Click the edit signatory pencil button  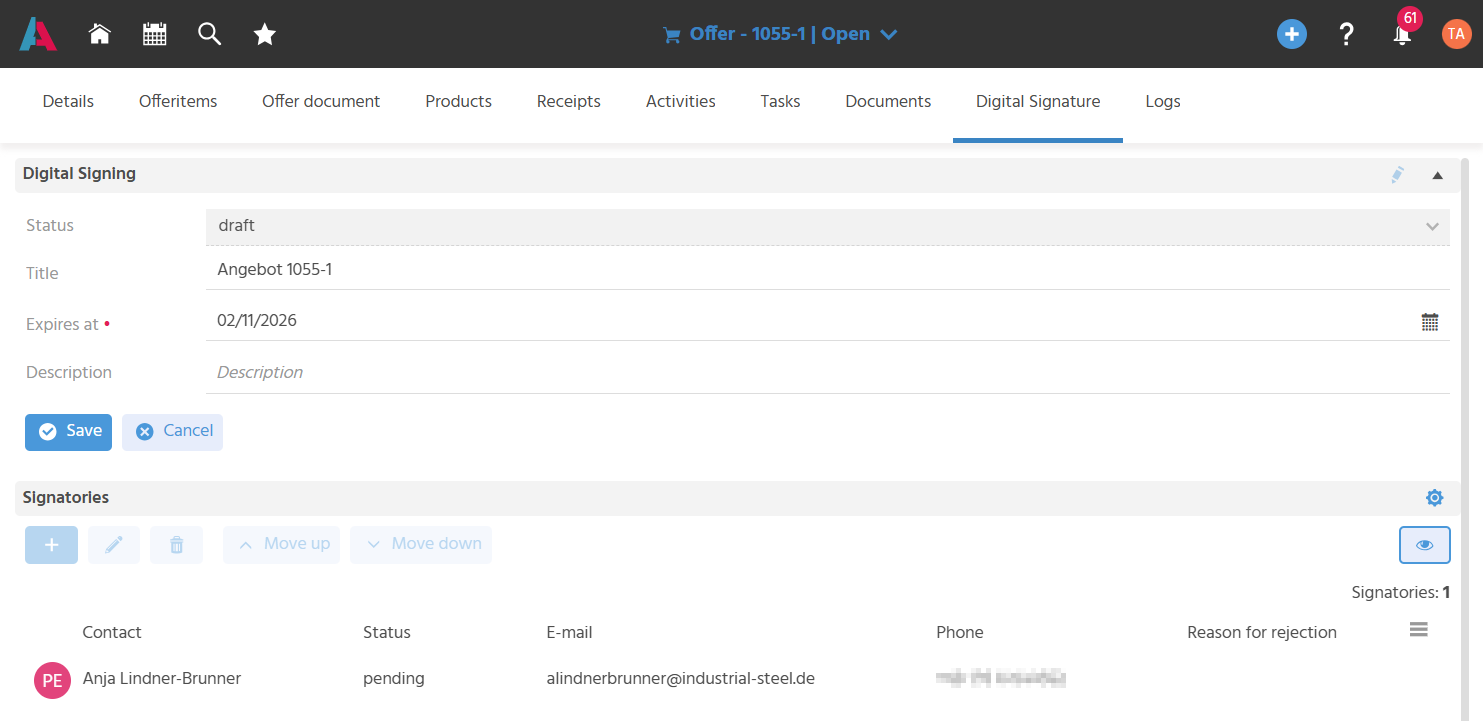click(x=114, y=545)
